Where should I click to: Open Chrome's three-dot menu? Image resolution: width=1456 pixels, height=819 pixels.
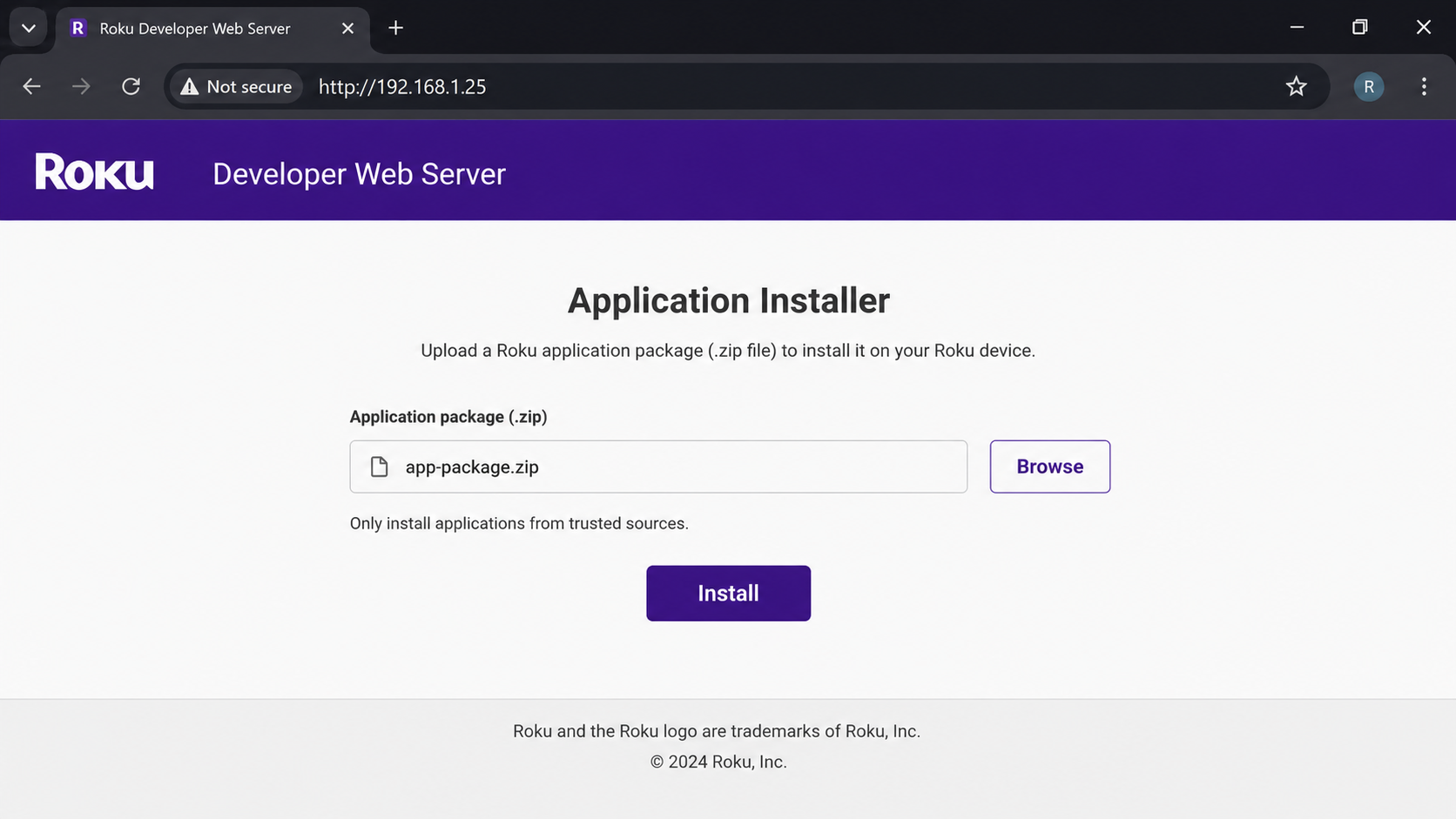[1424, 86]
